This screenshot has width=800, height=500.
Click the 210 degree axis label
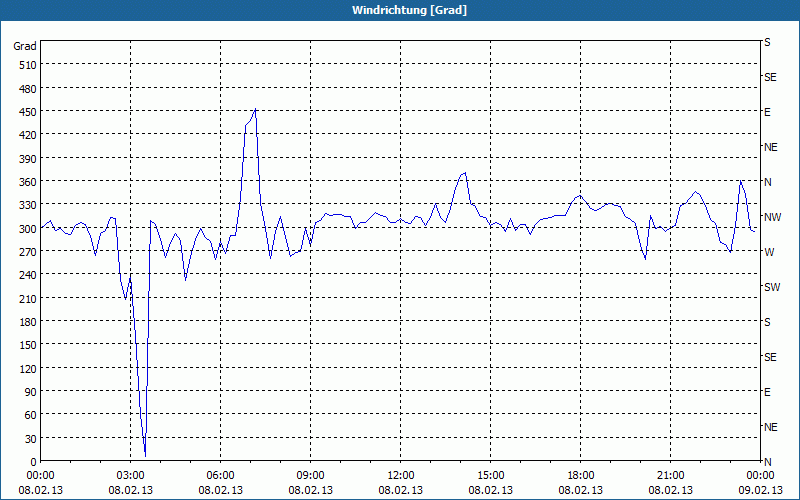[28, 298]
